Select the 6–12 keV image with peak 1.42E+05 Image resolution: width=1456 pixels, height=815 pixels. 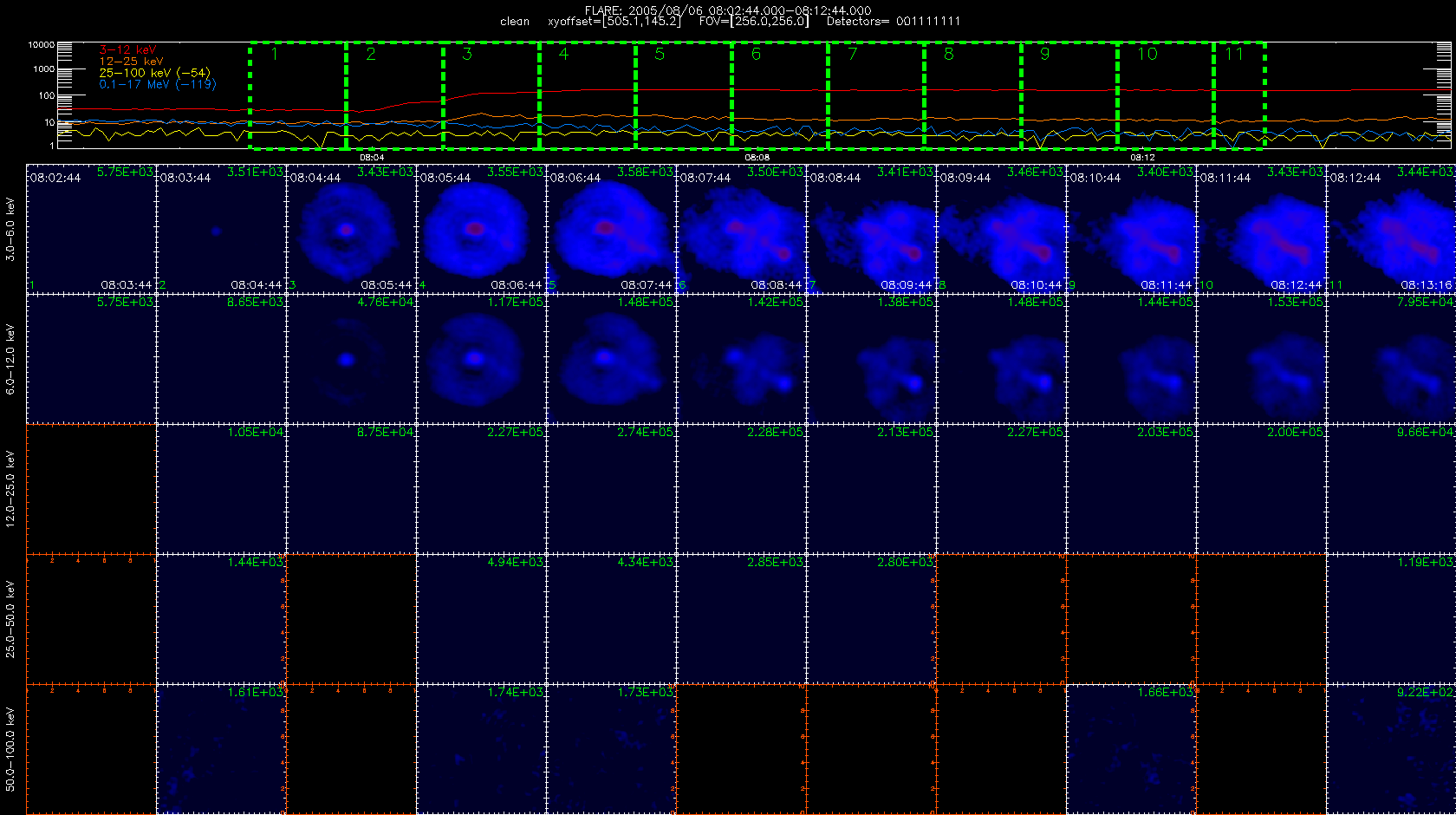pos(741,359)
